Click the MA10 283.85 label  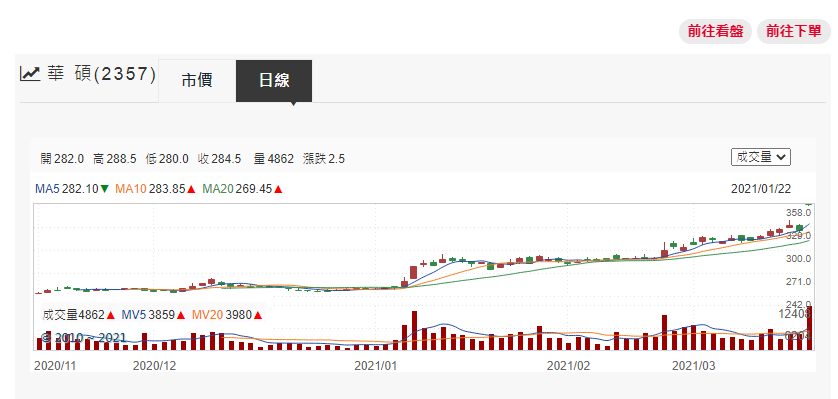pyautogui.click(x=150, y=189)
